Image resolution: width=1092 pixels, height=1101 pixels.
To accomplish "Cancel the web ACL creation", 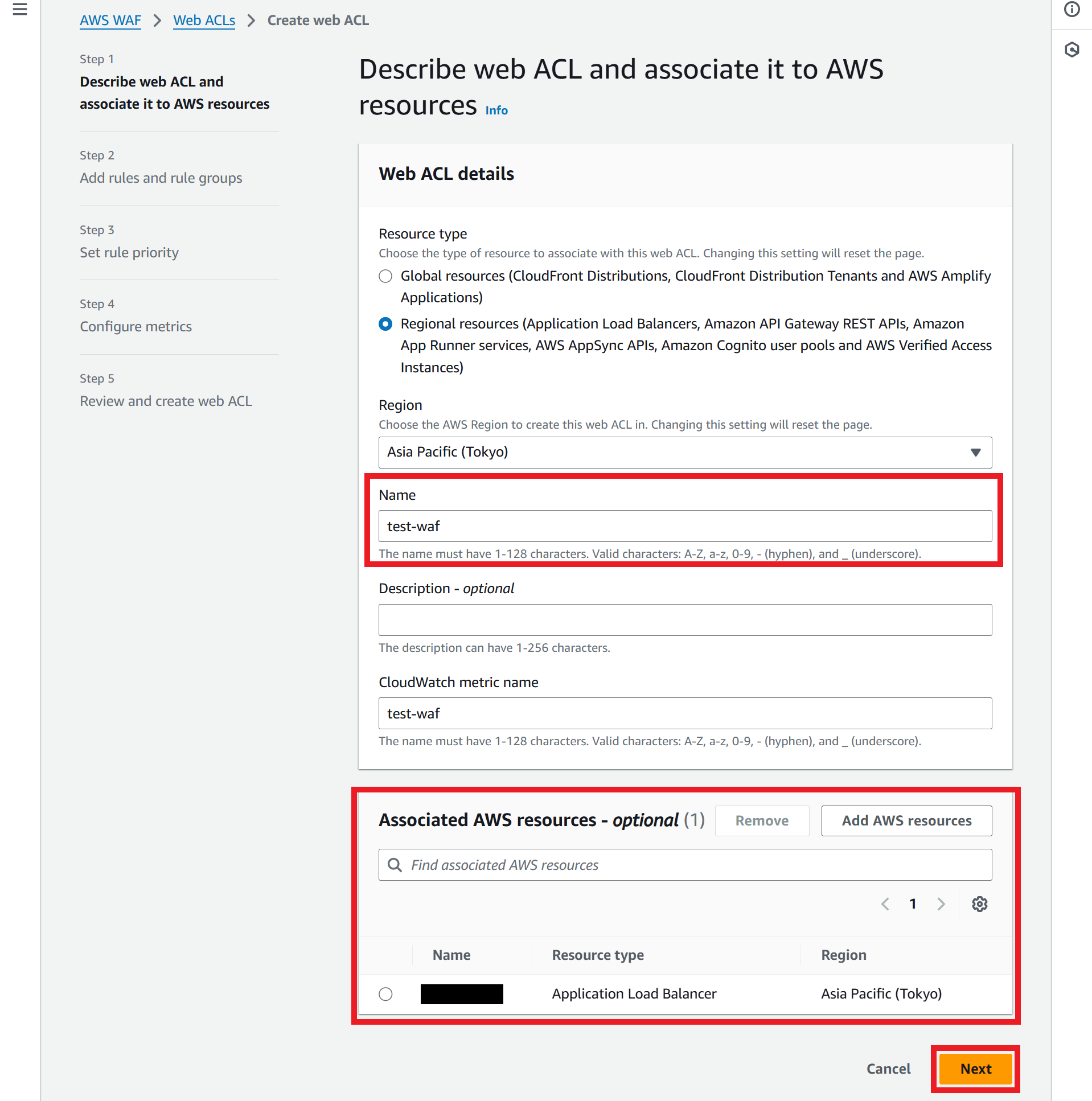I will [x=888, y=1069].
